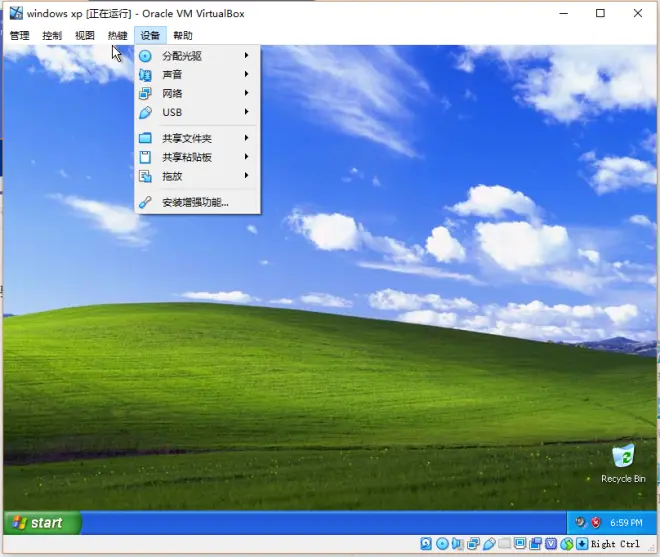Expand the USB submenu
The image size is (660, 557).
[x=197, y=112]
